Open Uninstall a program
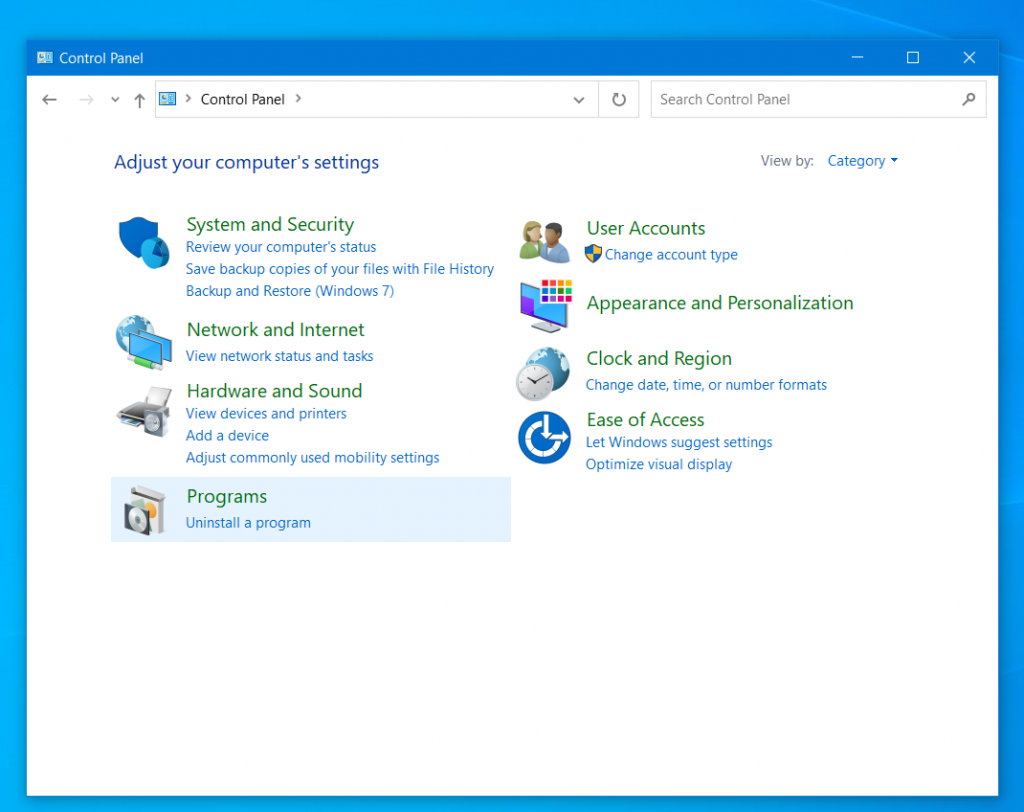This screenshot has height=812, width=1024. pos(248,522)
